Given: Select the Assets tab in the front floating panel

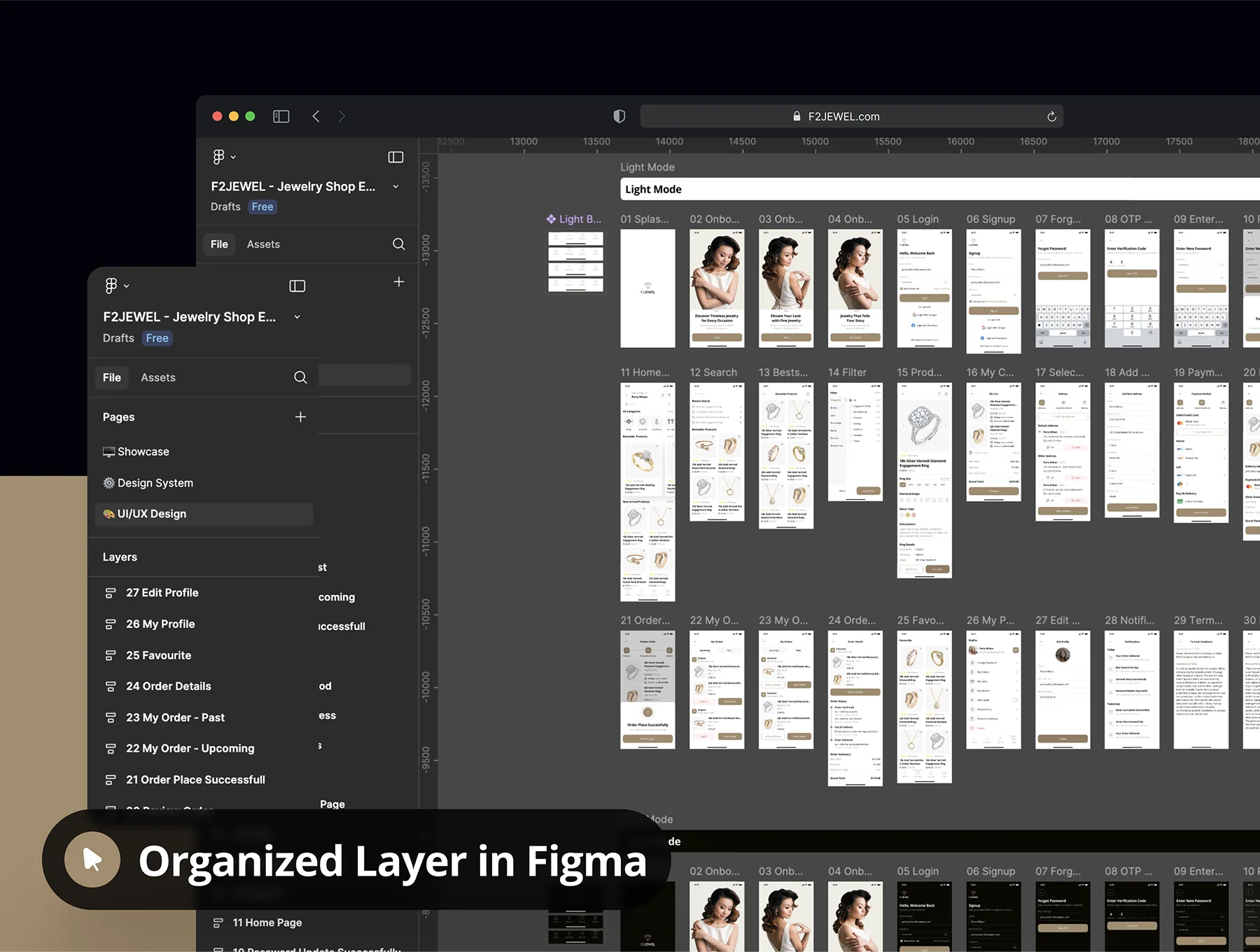Looking at the screenshot, I should coord(158,377).
